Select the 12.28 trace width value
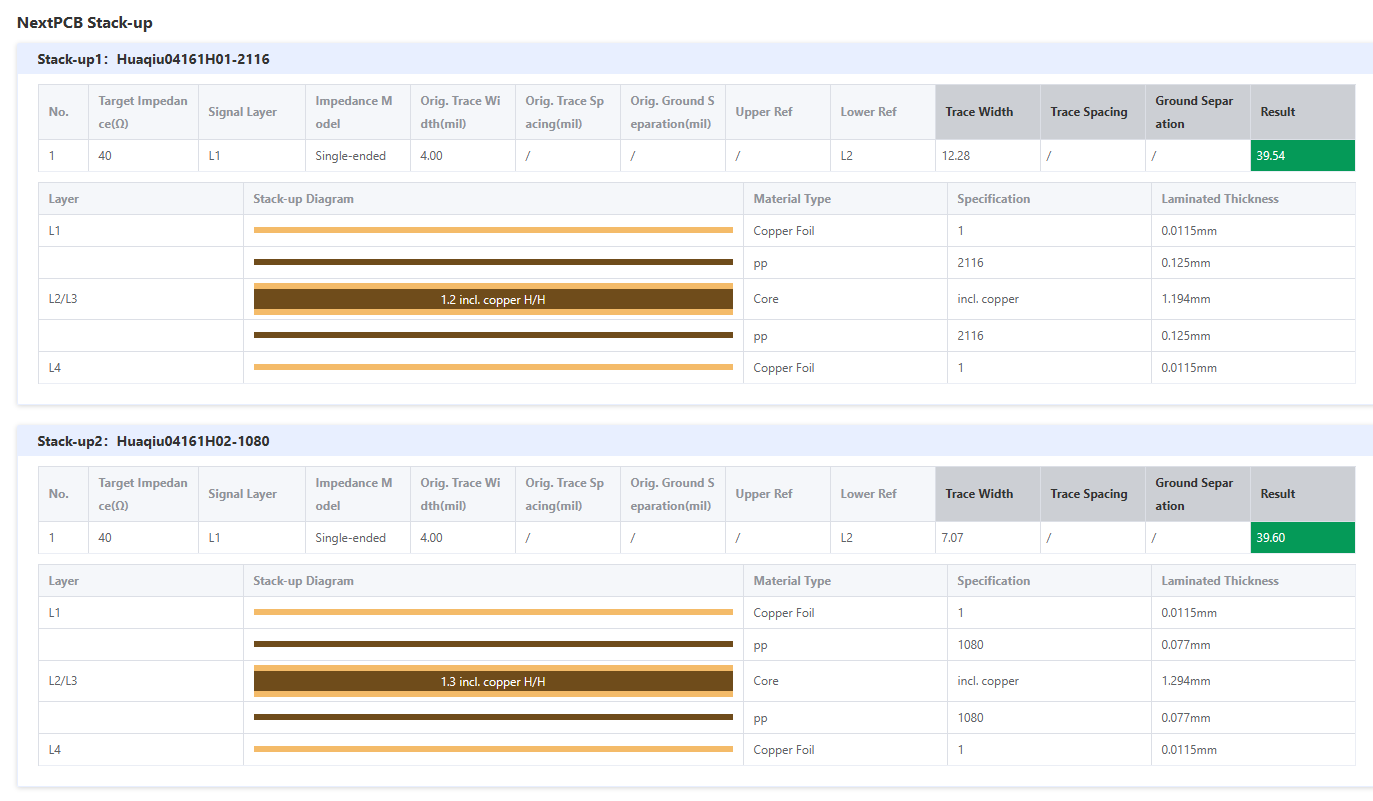 [956, 156]
